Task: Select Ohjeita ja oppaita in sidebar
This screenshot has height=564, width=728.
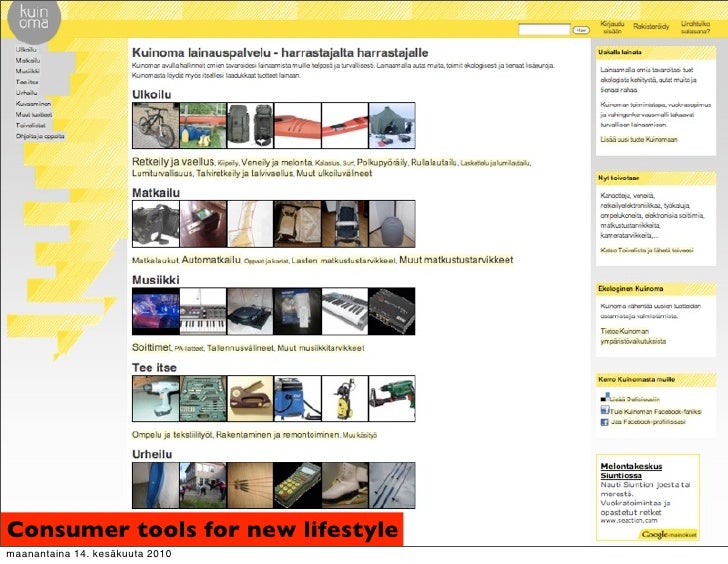Action: (40, 136)
